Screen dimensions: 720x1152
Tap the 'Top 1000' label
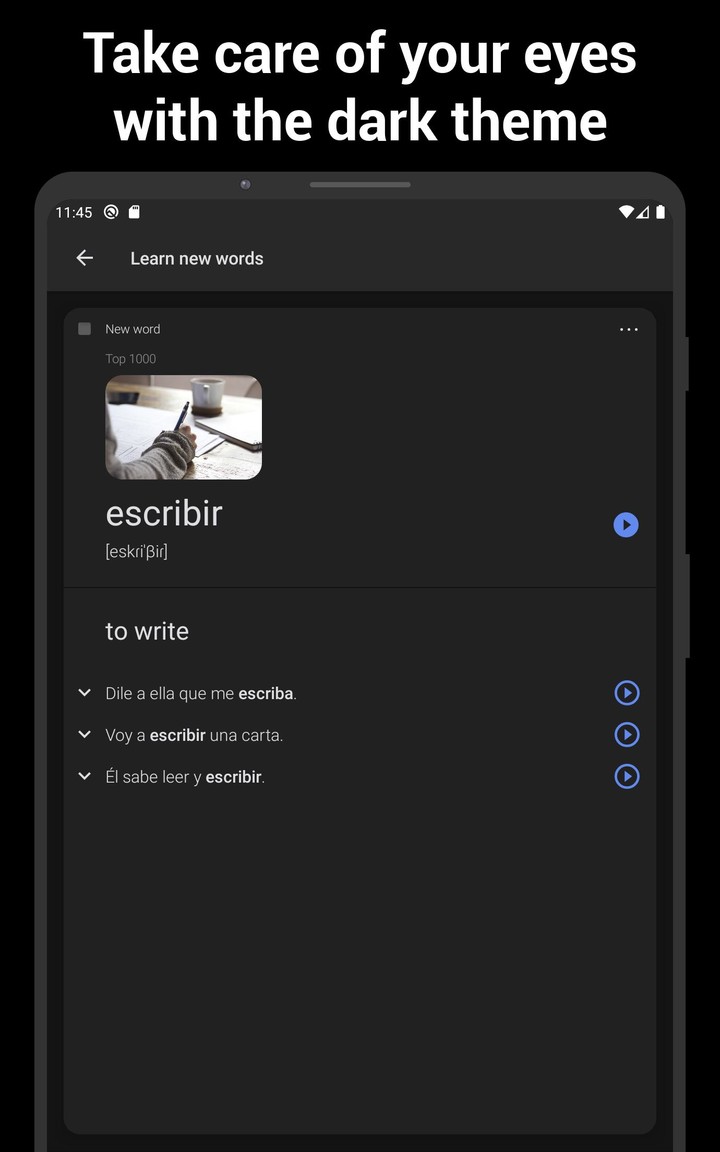click(x=131, y=359)
